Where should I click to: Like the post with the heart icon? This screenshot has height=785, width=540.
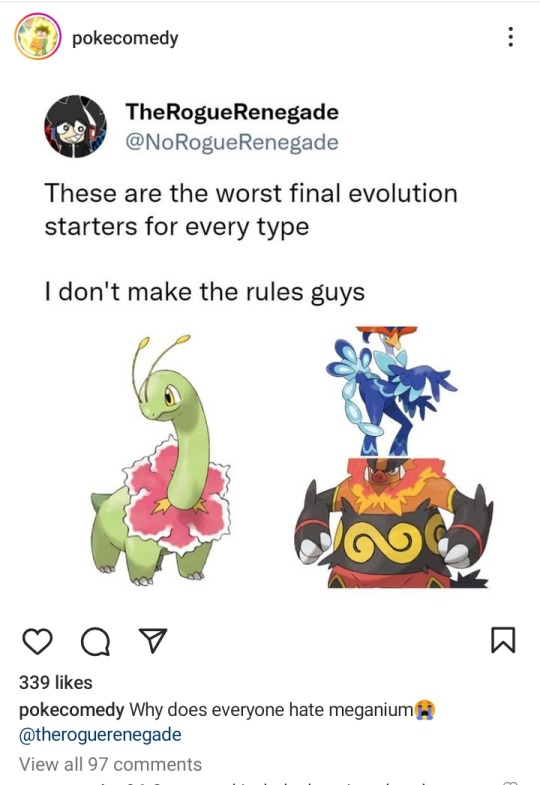click(38, 642)
